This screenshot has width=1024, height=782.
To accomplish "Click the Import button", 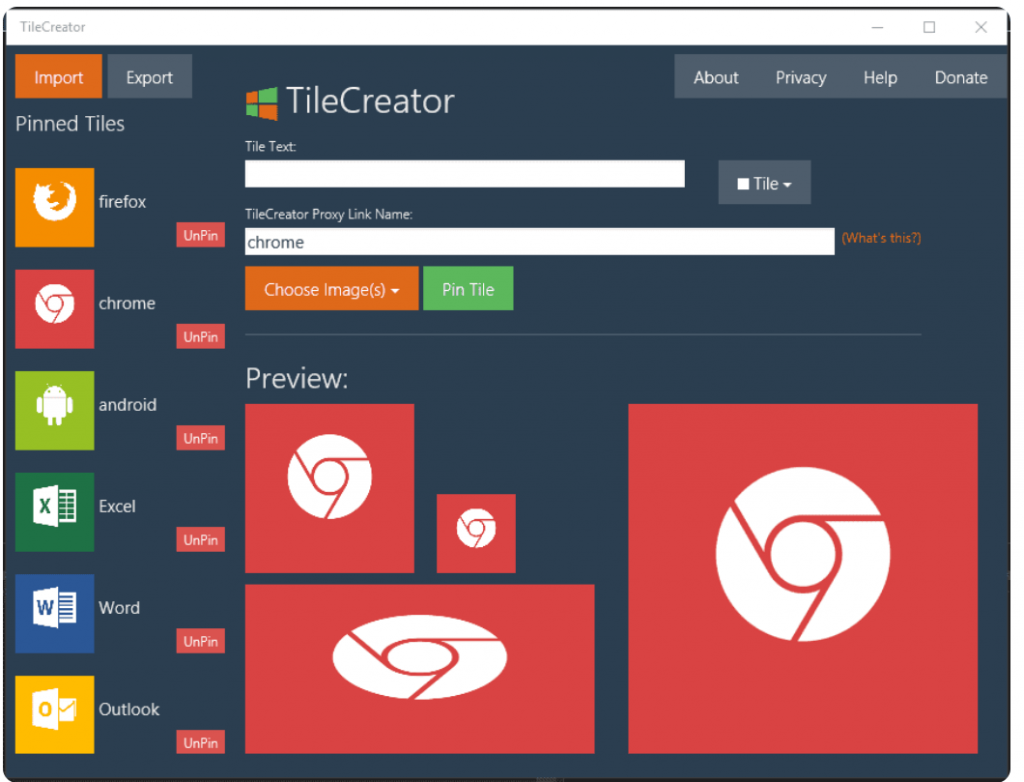I will (x=58, y=76).
